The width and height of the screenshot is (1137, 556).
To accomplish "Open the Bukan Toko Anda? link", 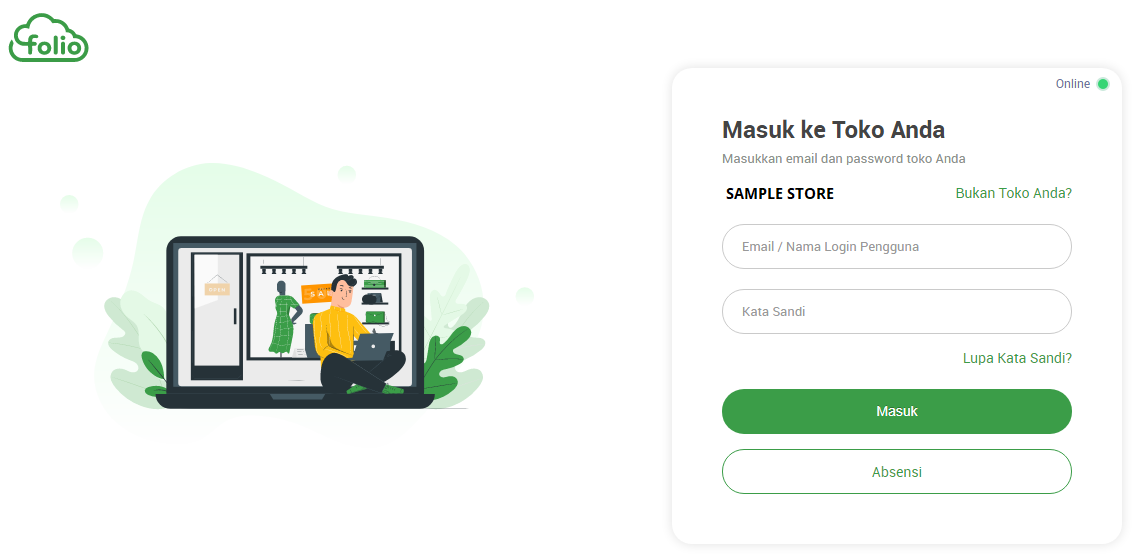I will [1013, 194].
